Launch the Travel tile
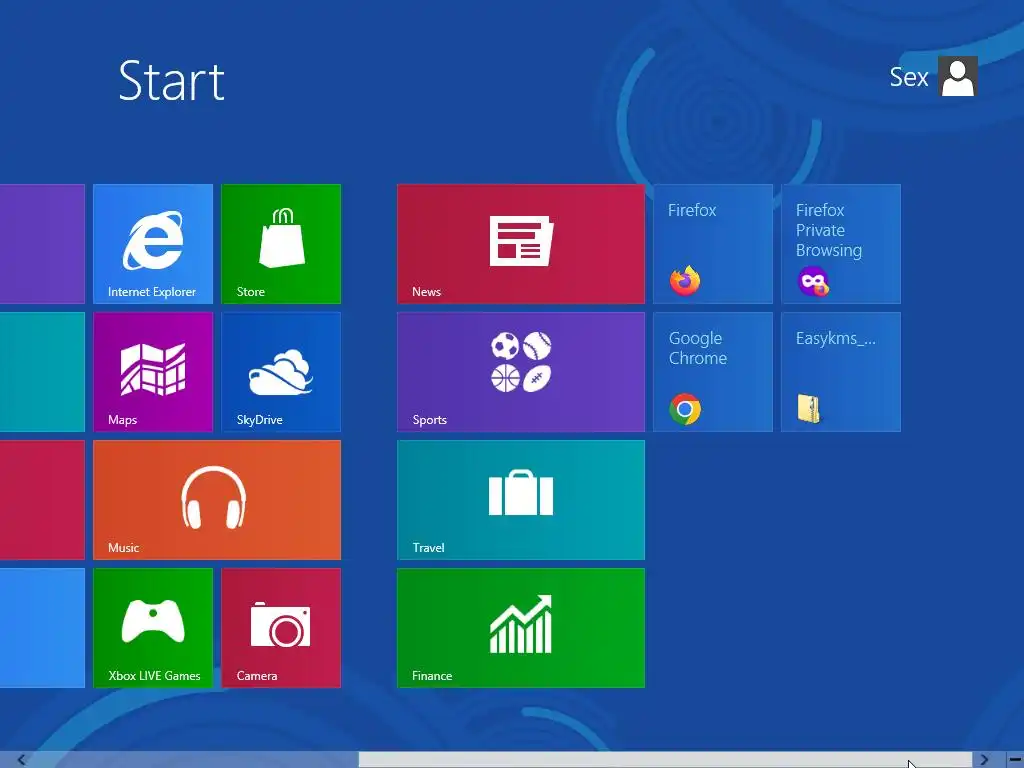The width and height of the screenshot is (1024, 768). (520, 500)
